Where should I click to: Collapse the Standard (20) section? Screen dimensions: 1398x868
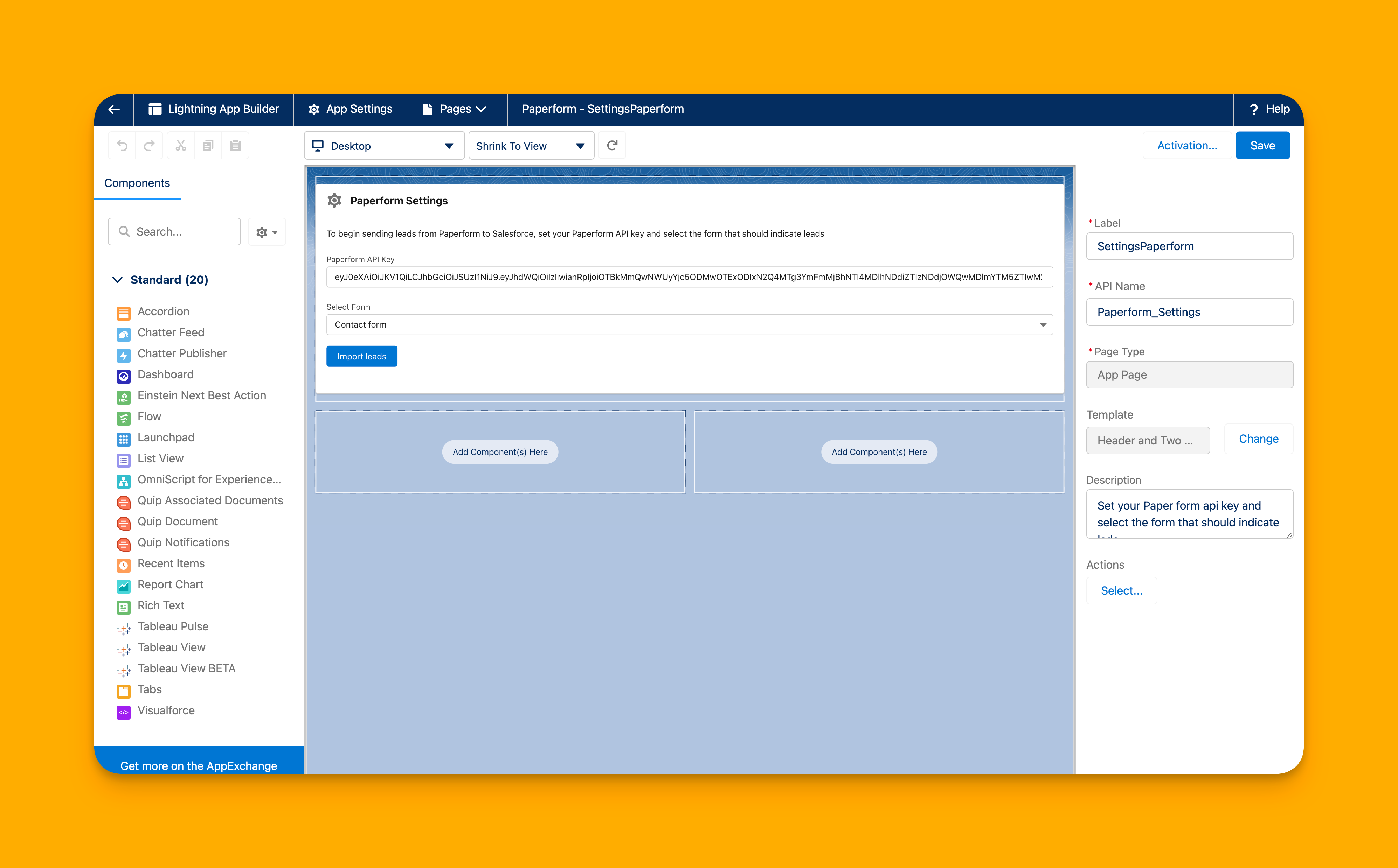click(118, 280)
